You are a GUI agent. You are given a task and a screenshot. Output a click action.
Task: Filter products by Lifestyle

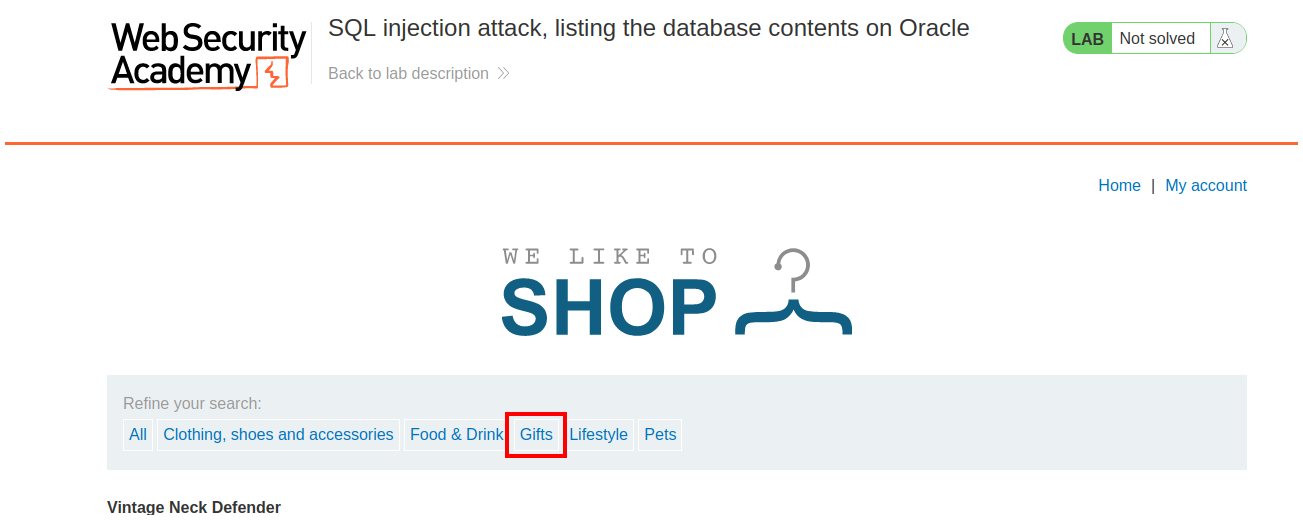click(x=598, y=435)
